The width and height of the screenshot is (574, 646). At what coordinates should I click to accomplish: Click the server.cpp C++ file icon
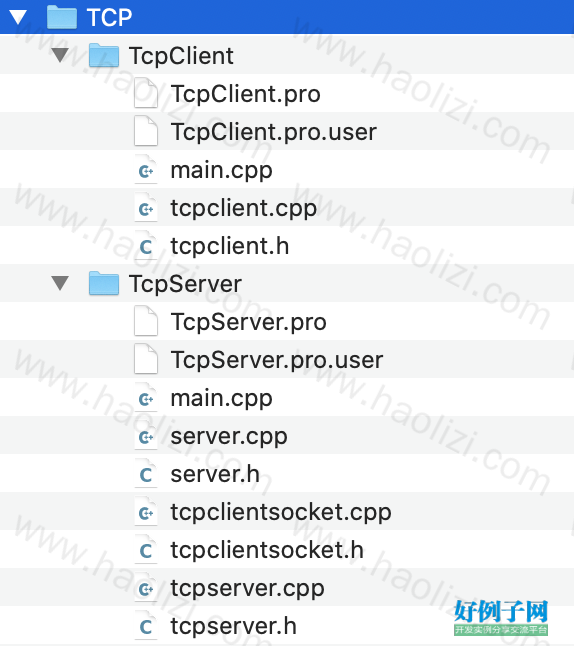pyautogui.click(x=146, y=435)
